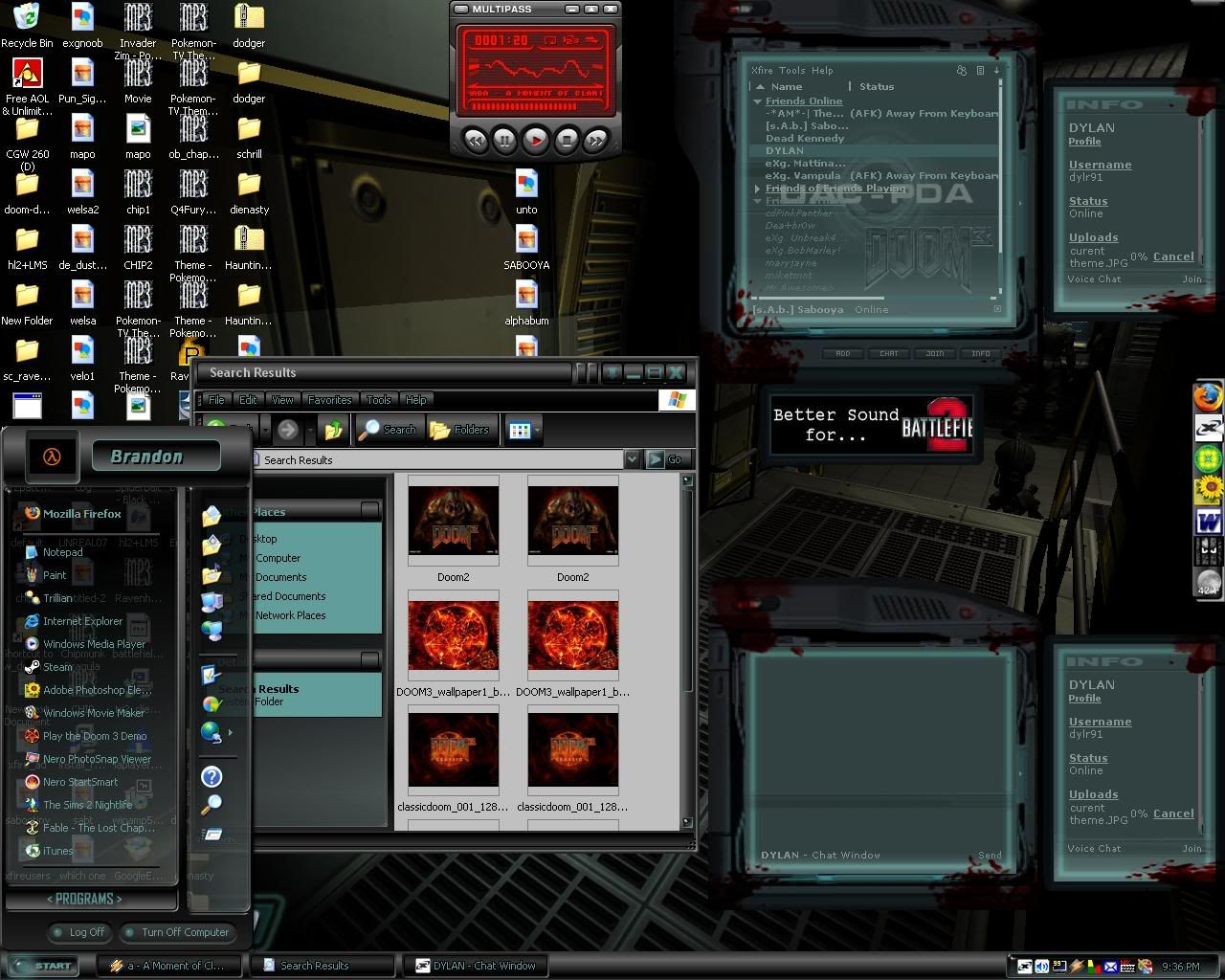
Task: Open the Help menu in Xfire window
Action: [x=822, y=70]
